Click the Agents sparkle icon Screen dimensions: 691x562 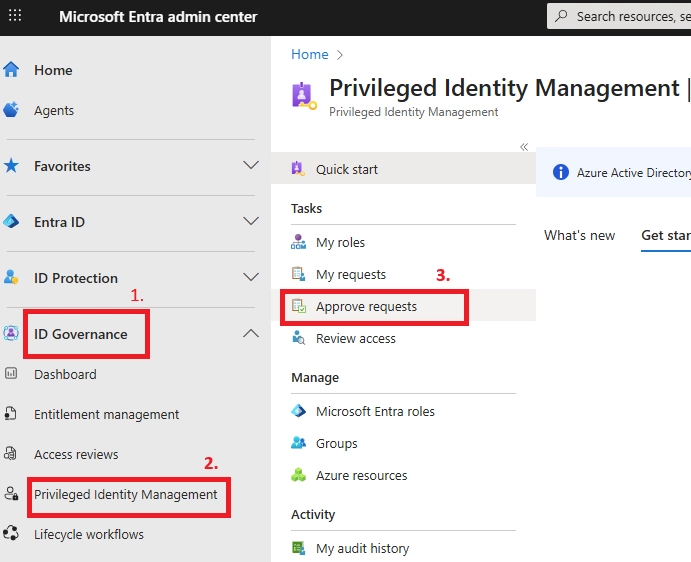[11, 110]
